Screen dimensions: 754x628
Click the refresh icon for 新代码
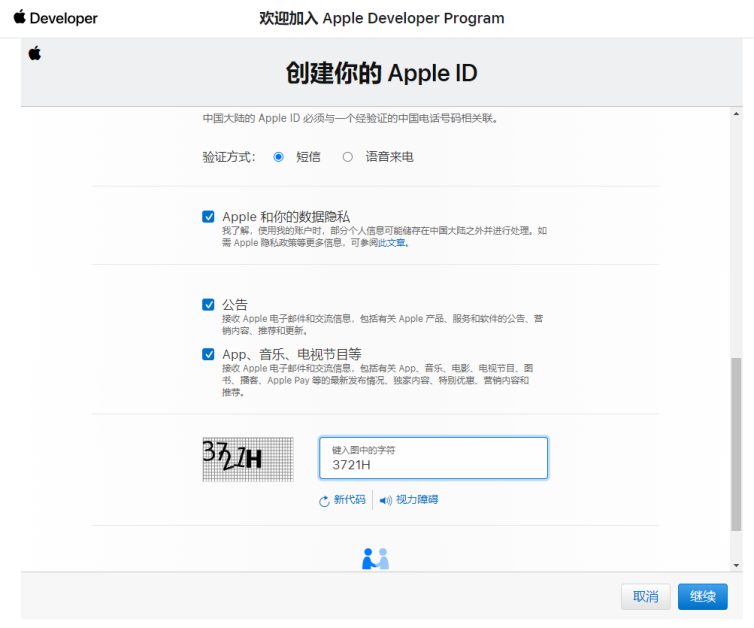click(324, 501)
